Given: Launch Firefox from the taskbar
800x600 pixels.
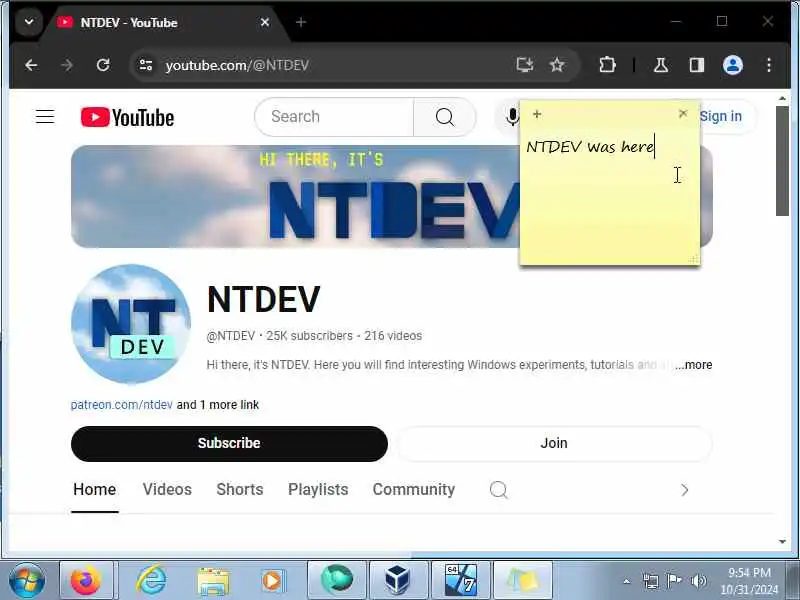Looking at the screenshot, I should click(x=86, y=580).
